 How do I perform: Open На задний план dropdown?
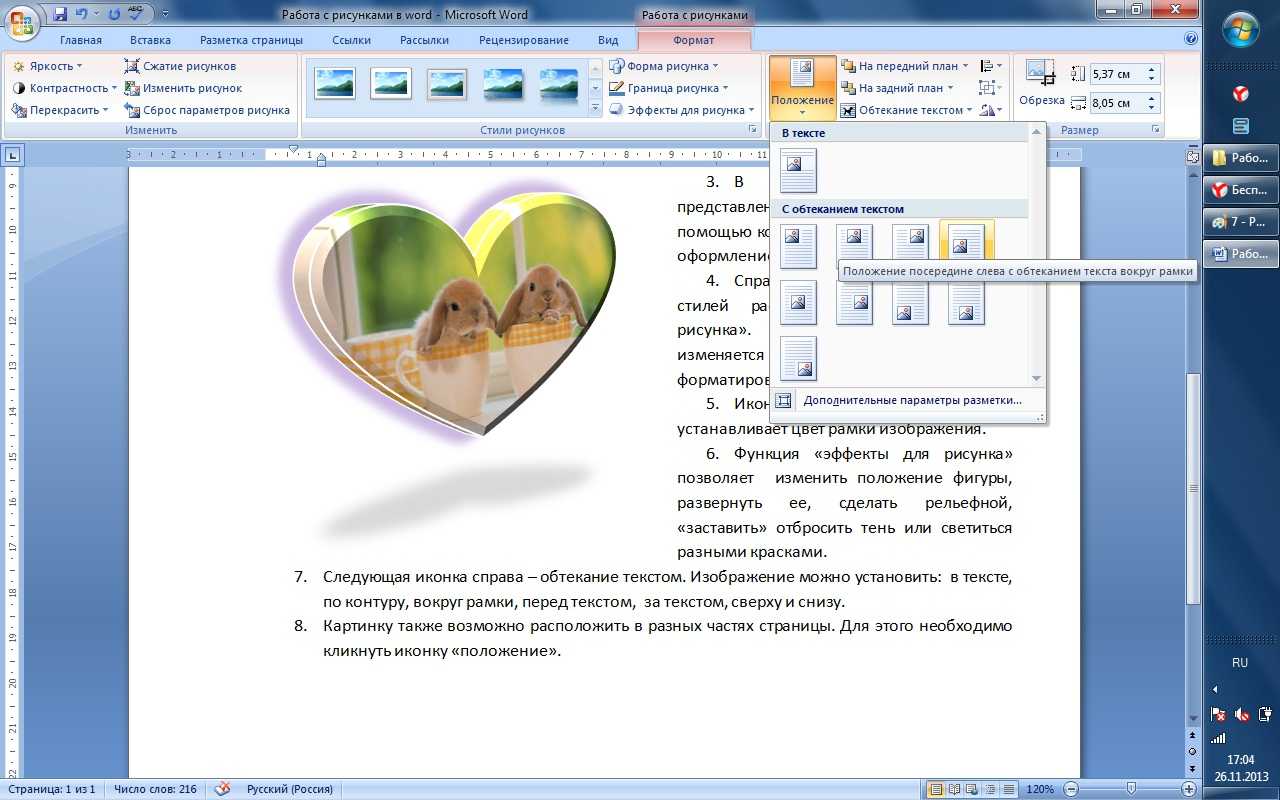[898, 88]
